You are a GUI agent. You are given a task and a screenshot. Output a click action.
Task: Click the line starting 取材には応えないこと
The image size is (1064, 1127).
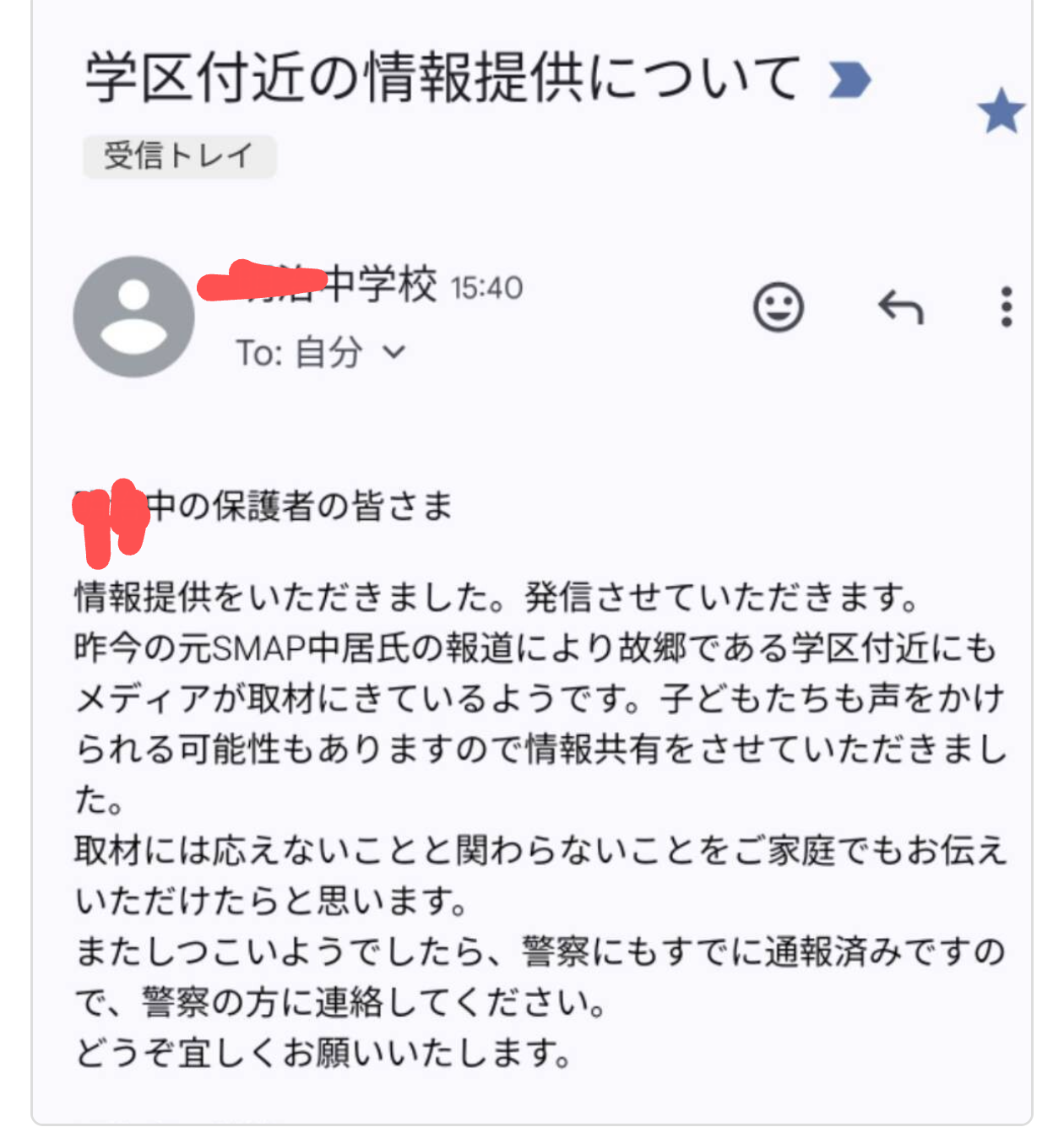tap(540, 850)
